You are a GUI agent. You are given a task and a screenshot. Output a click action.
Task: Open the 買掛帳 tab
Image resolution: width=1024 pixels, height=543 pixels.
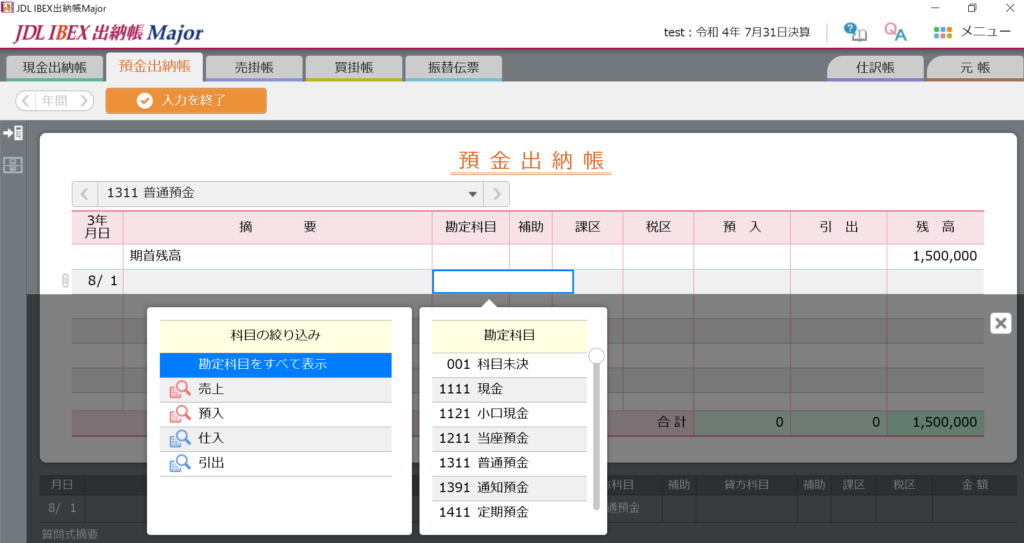(x=354, y=68)
